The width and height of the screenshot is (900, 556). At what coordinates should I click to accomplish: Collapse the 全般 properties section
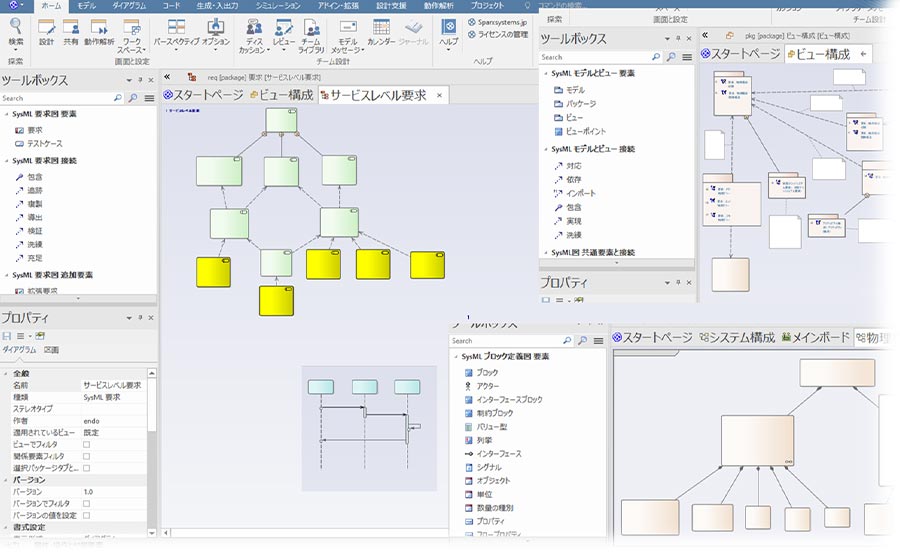[7, 372]
